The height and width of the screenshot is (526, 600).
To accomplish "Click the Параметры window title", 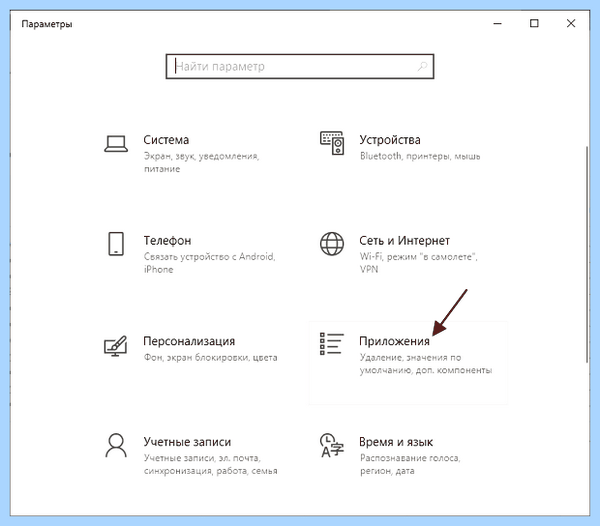I will click(47, 24).
